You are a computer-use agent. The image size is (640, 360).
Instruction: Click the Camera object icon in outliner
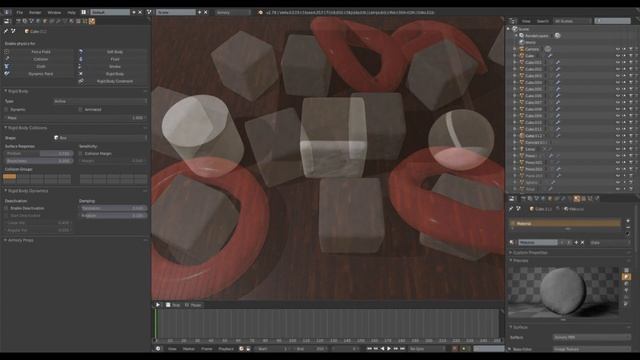pyautogui.click(x=522, y=49)
